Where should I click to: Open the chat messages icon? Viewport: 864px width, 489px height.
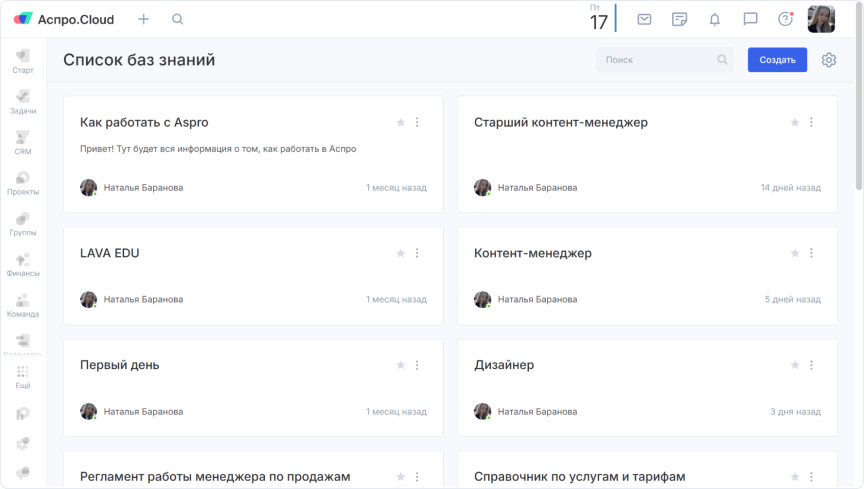(x=750, y=19)
